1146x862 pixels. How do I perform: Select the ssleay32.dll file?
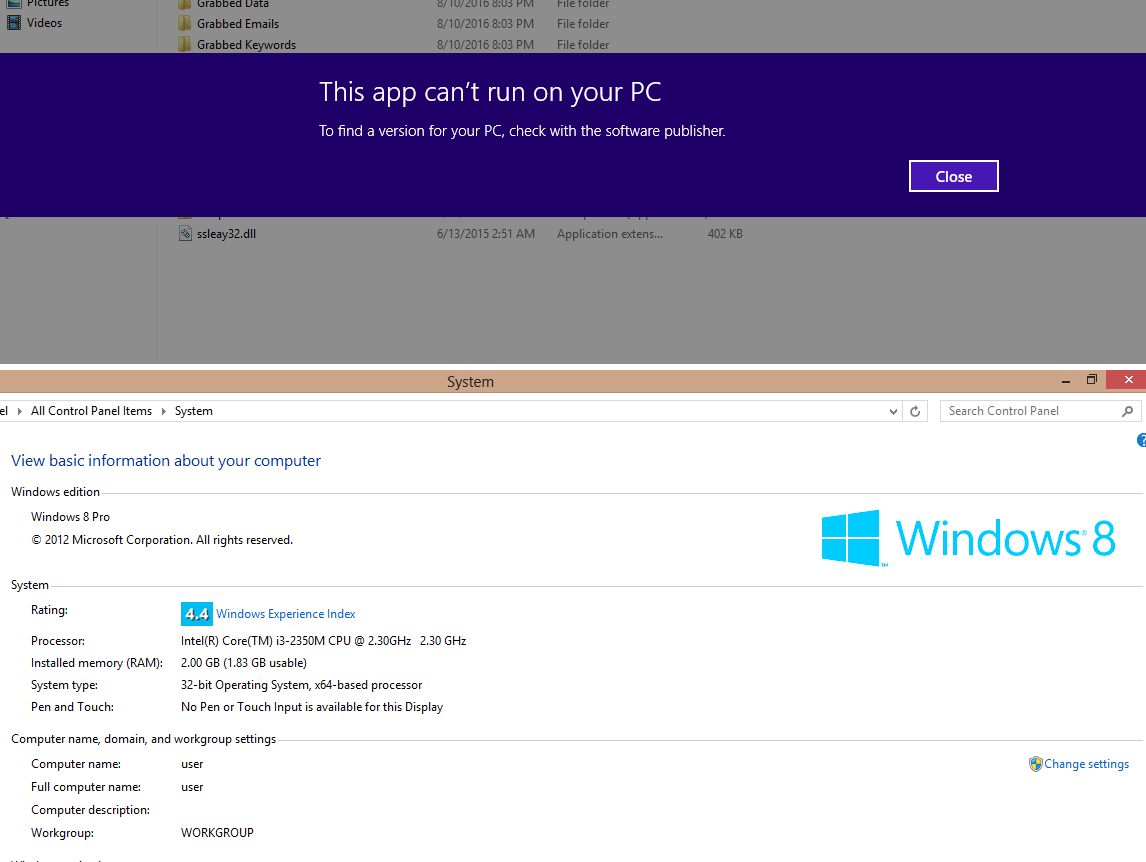[x=226, y=234]
